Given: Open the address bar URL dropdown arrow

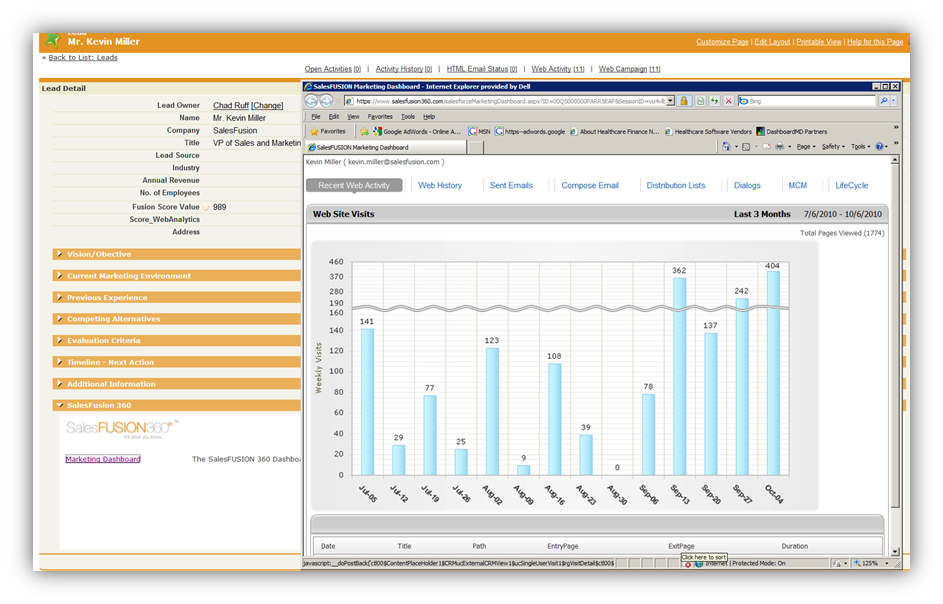Looking at the screenshot, I should [670, 101].
